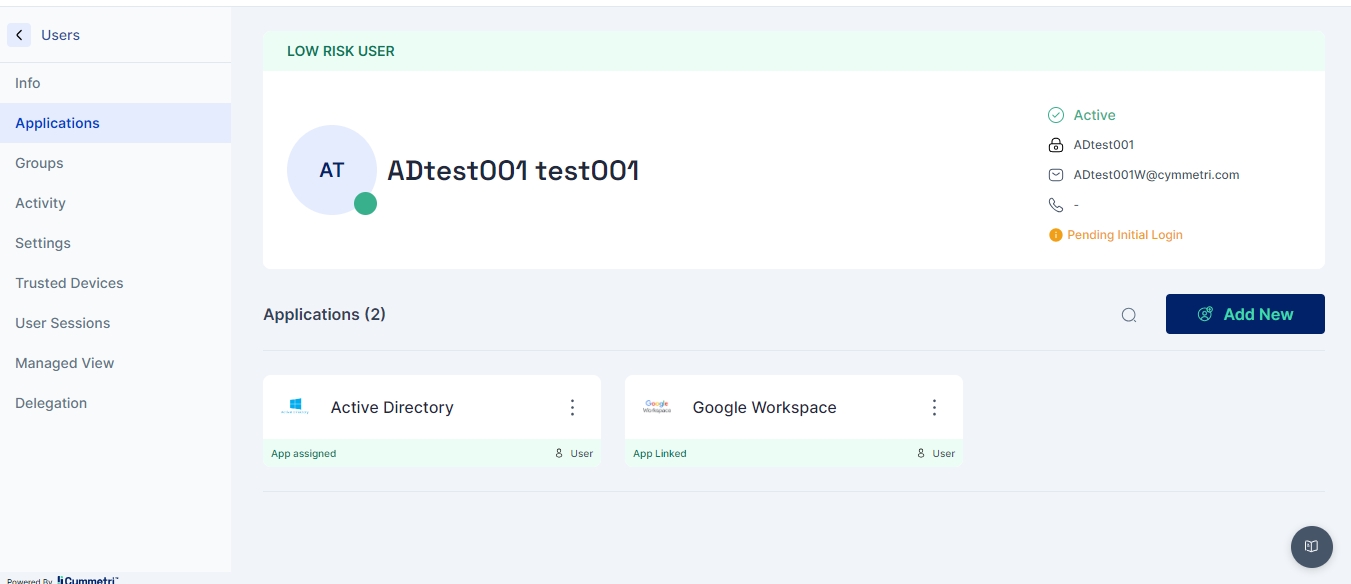Click the orange Pending Initial Login icon

click(x=1055, y=235)
